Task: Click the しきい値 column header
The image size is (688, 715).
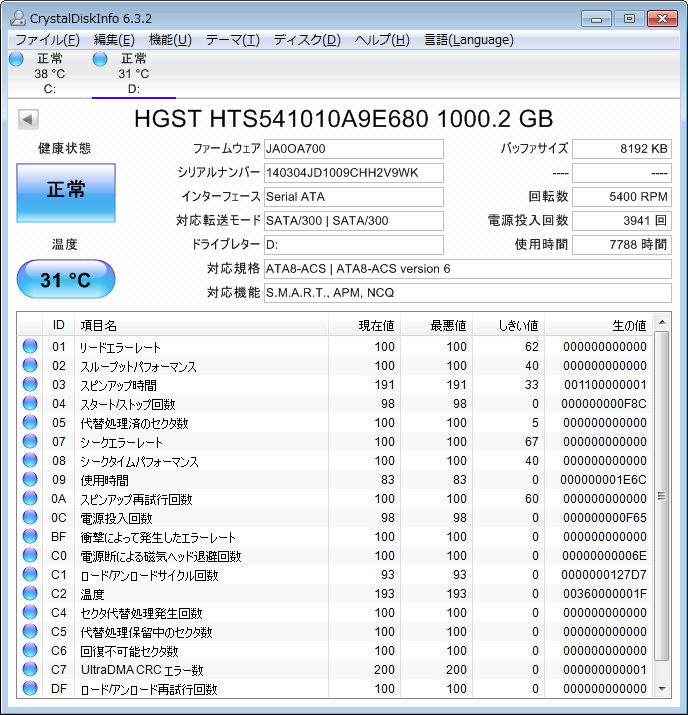Action: (509, 325)
